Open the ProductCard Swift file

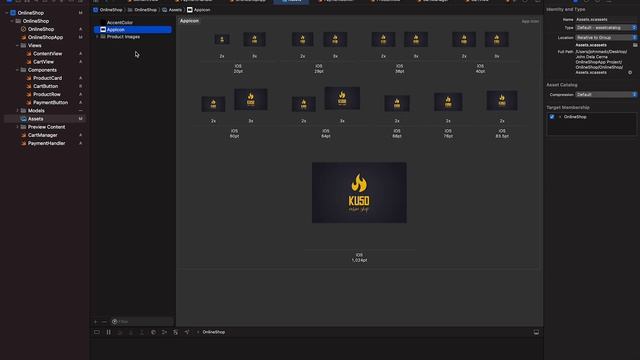click(47, 78)
